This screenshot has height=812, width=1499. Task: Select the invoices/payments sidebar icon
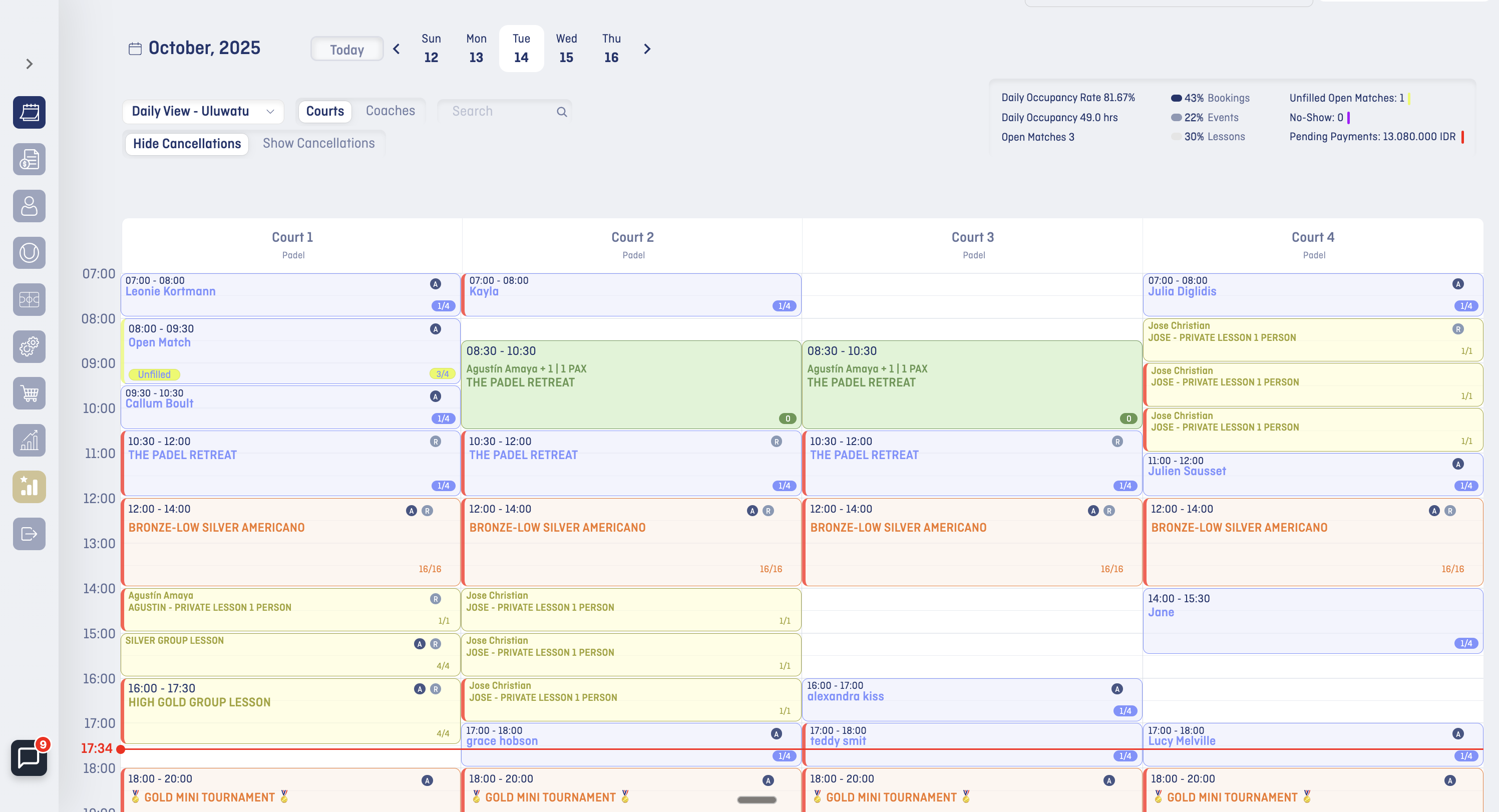[x=29, y=159]
